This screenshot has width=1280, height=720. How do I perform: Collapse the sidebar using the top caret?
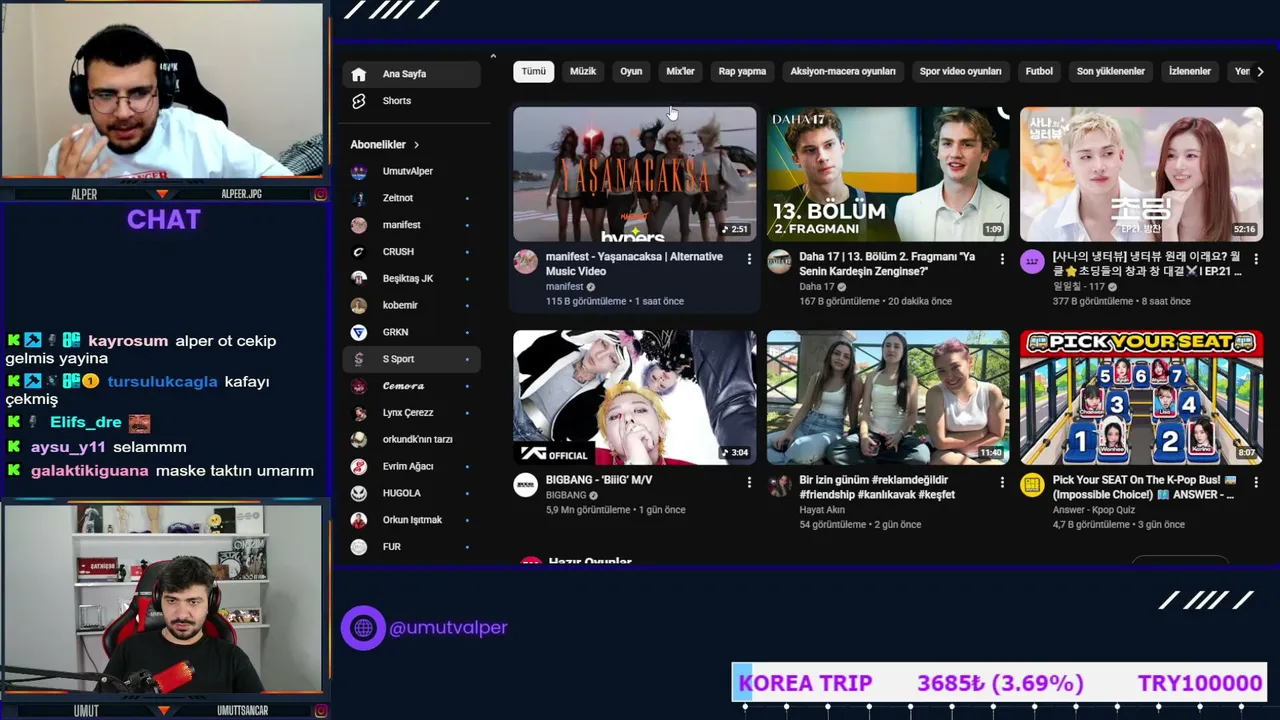[x=493, y=56]
